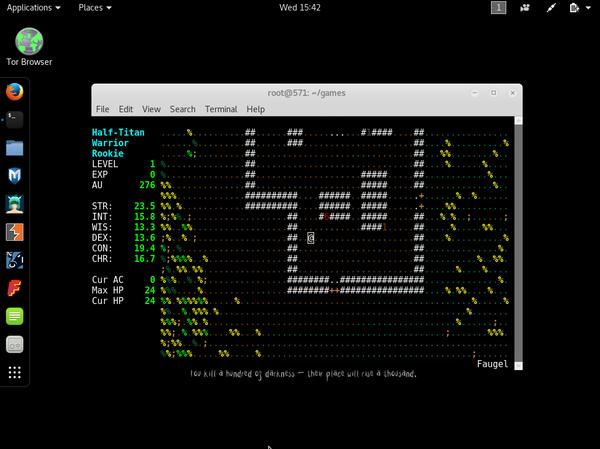Launch Metasploit from the dock

pyautogui.click(x=14, y=177)
